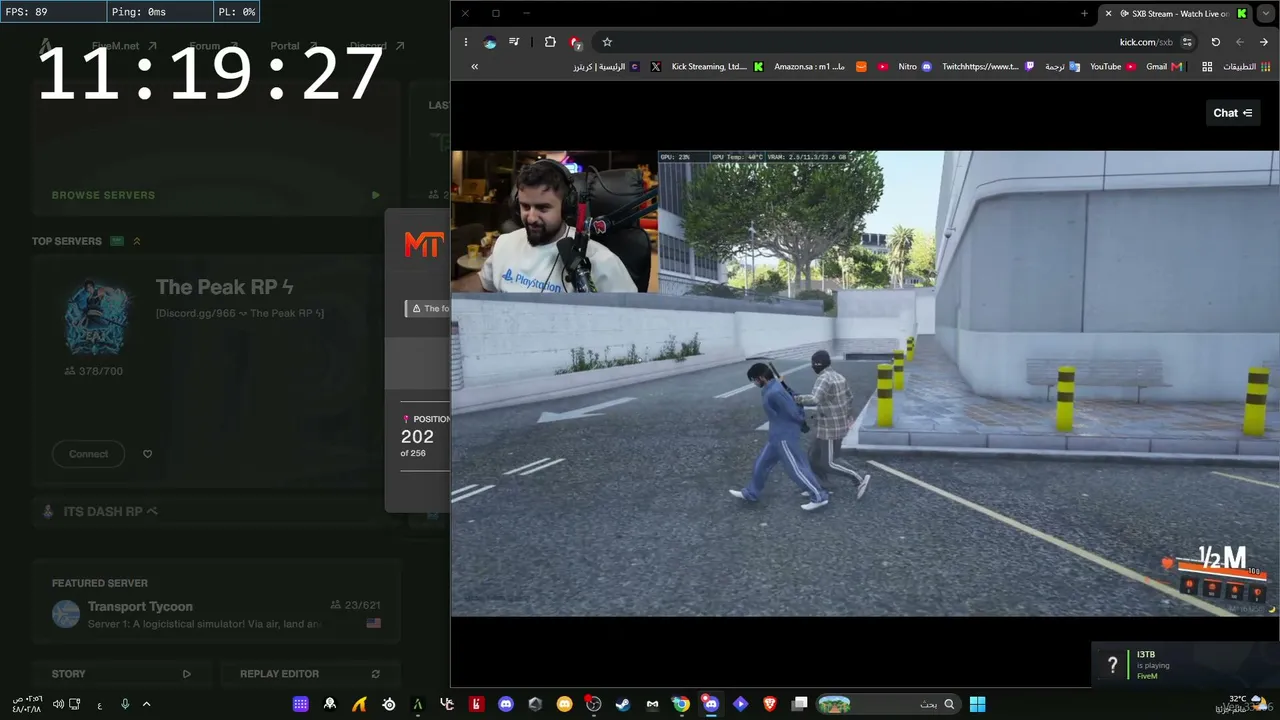
Task: Expand the tab search dropdown arrow
Action: point(1266,14)
